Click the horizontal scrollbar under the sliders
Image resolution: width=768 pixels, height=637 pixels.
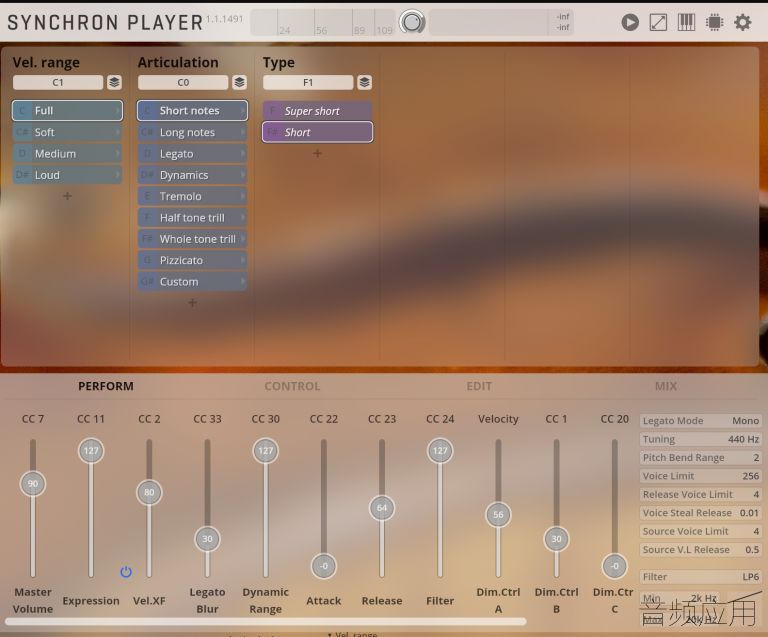click(x=266, y=621)
